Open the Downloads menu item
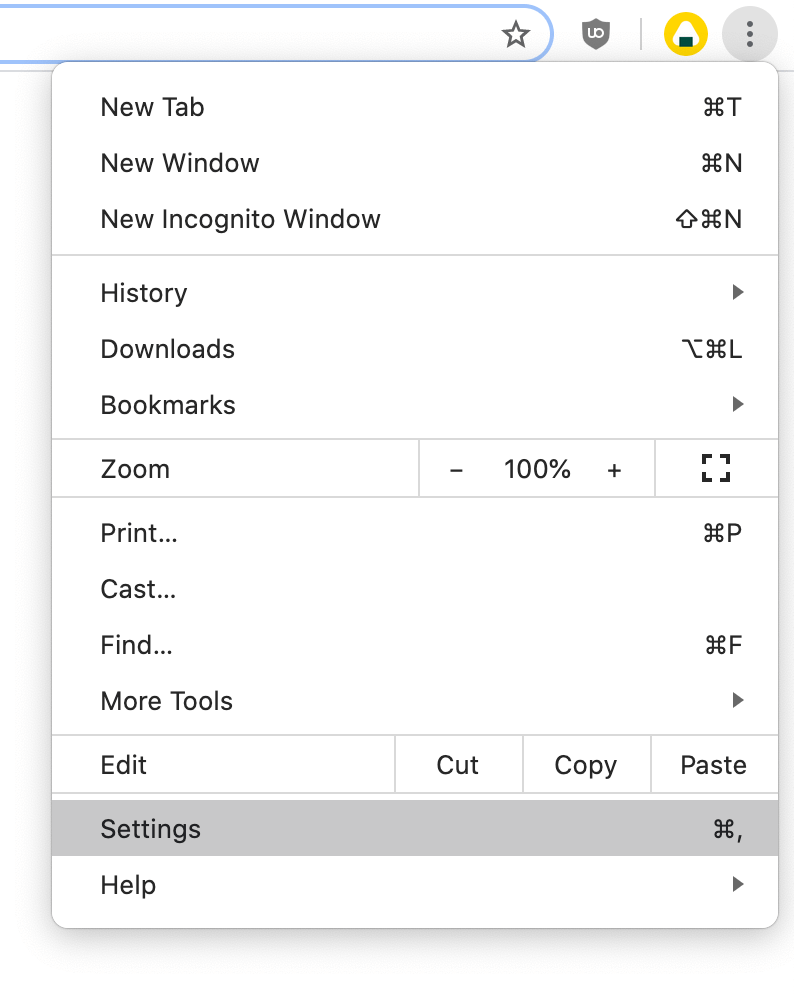 415,349
